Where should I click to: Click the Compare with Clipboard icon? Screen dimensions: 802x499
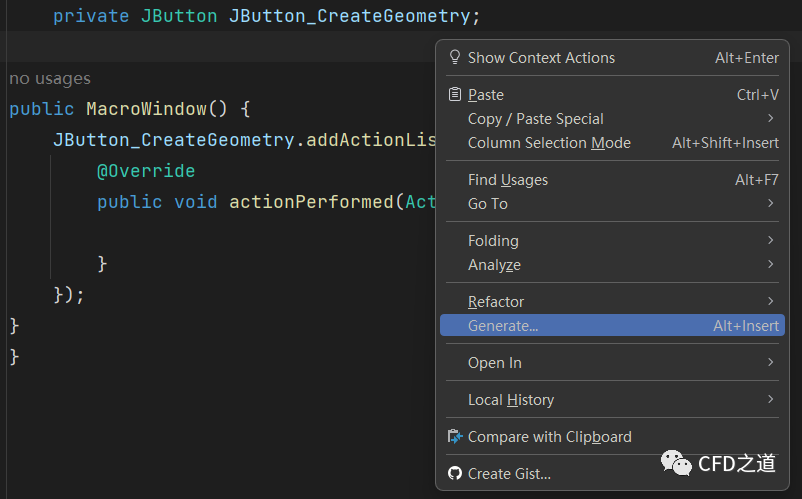point(455,437)
